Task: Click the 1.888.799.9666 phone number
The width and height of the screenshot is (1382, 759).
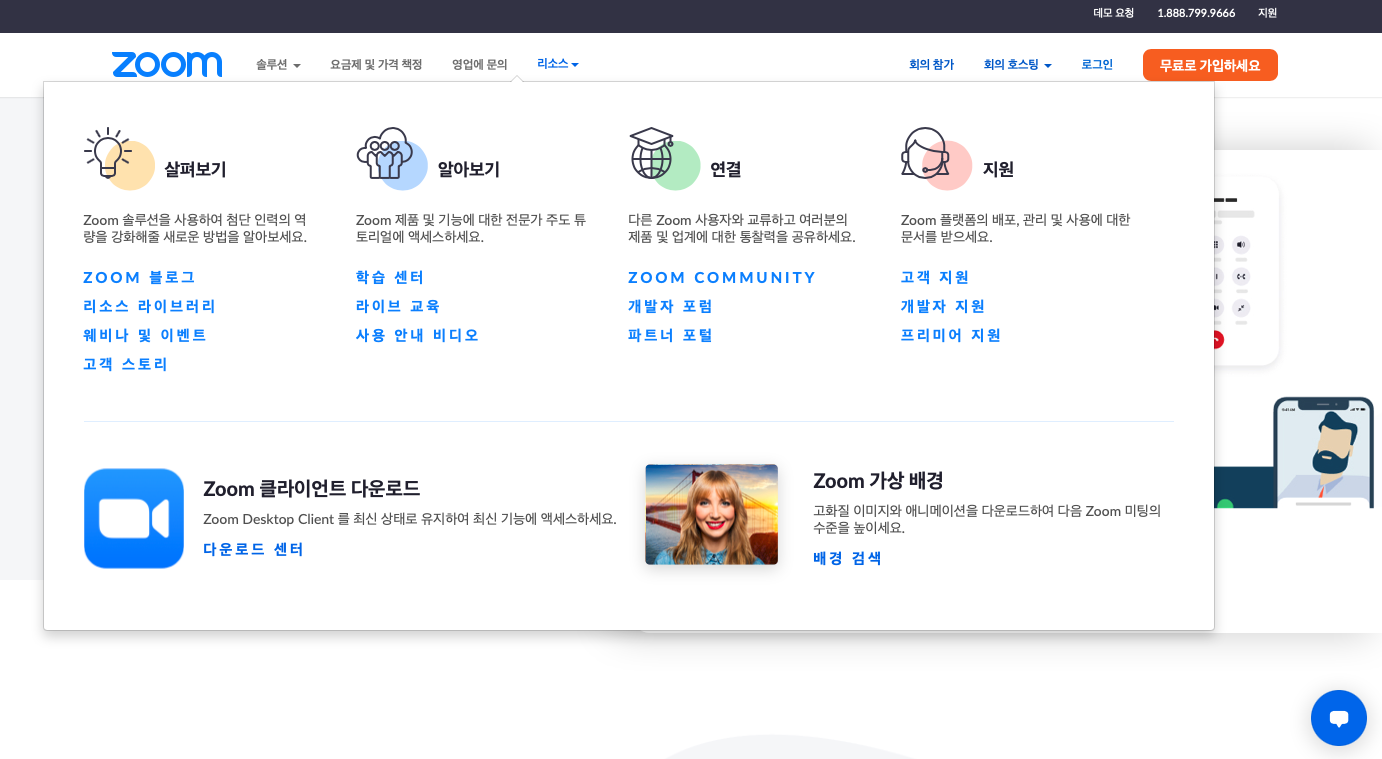Action: (x=1196, y=13)
